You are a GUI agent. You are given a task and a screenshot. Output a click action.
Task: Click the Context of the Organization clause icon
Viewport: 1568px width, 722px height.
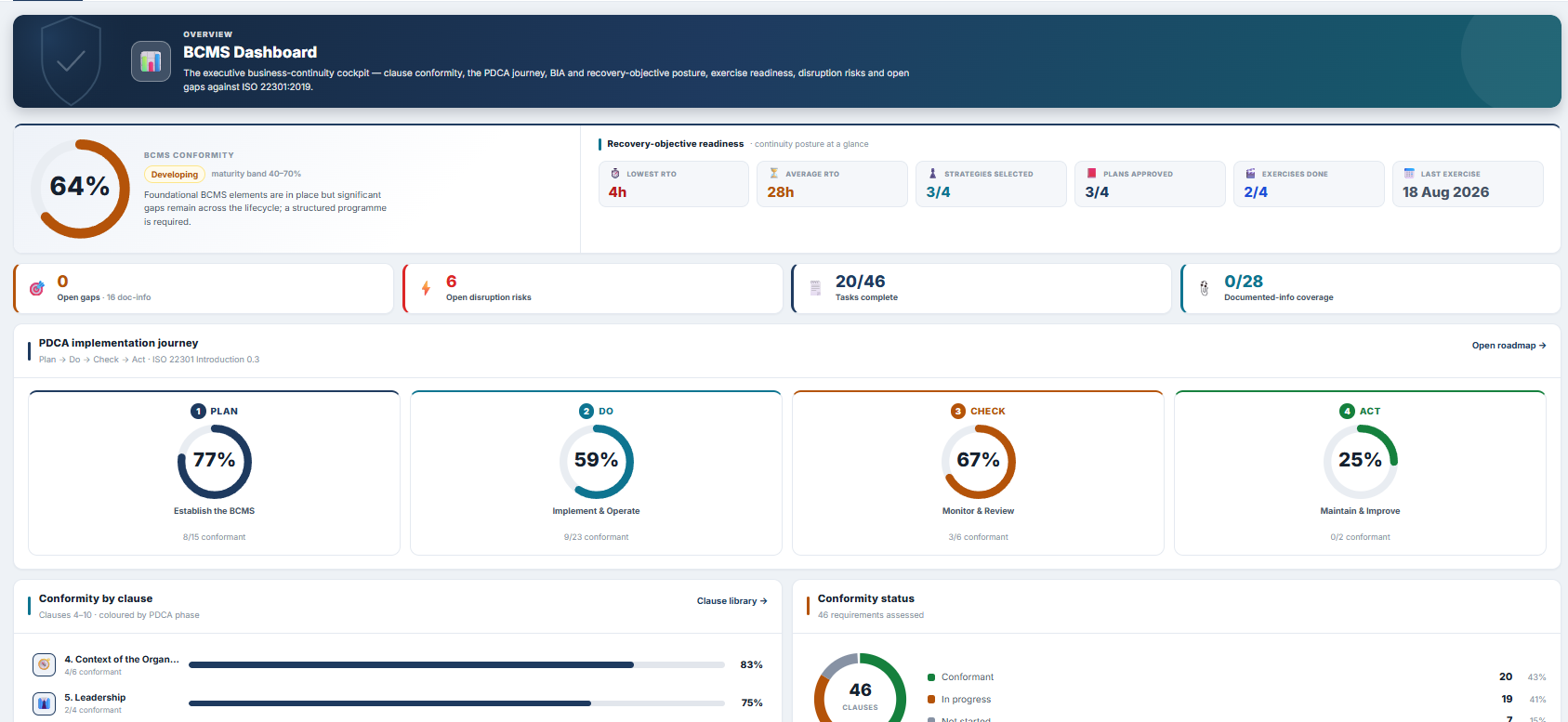[x=45, y=664]
